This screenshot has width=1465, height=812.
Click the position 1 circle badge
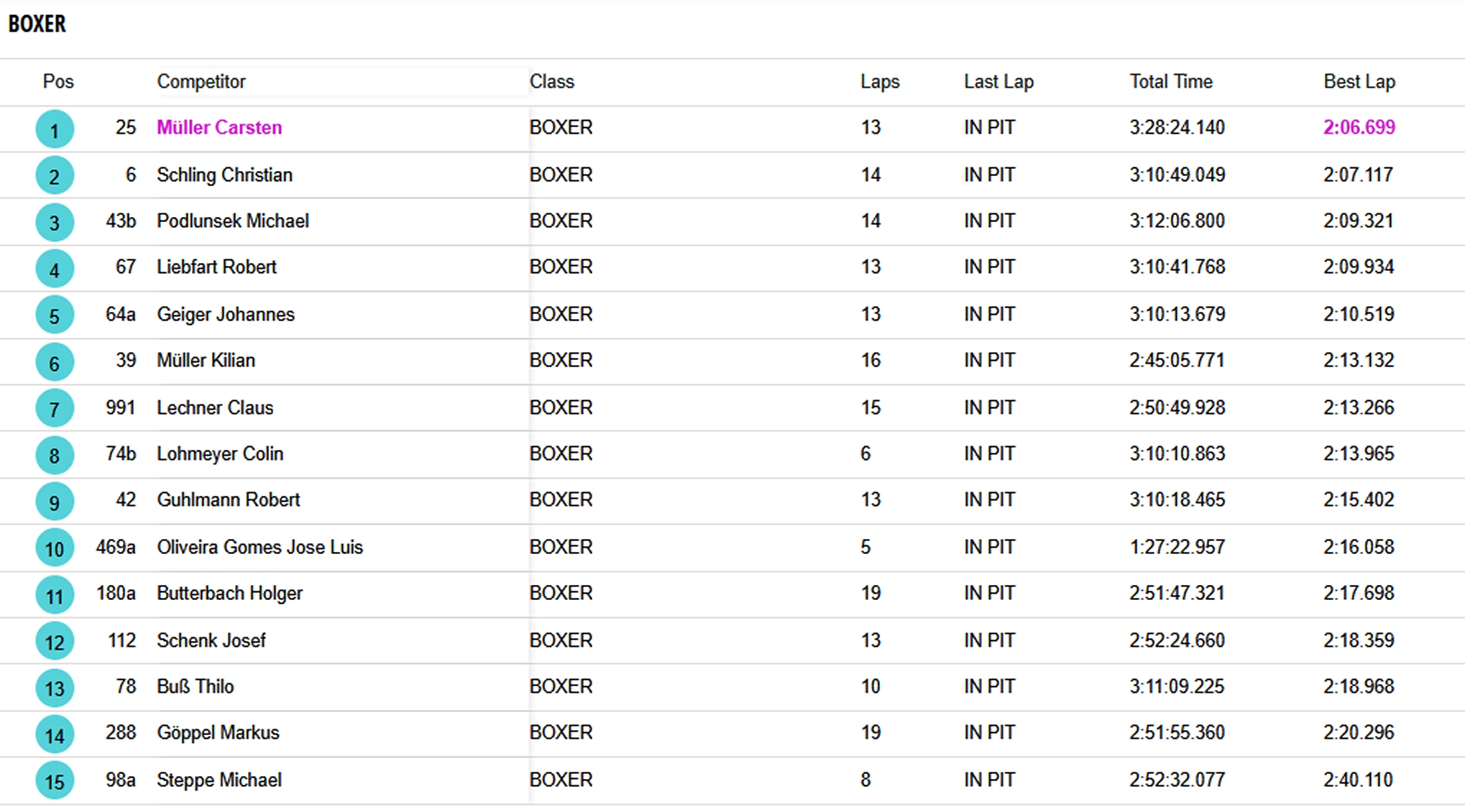55,129
